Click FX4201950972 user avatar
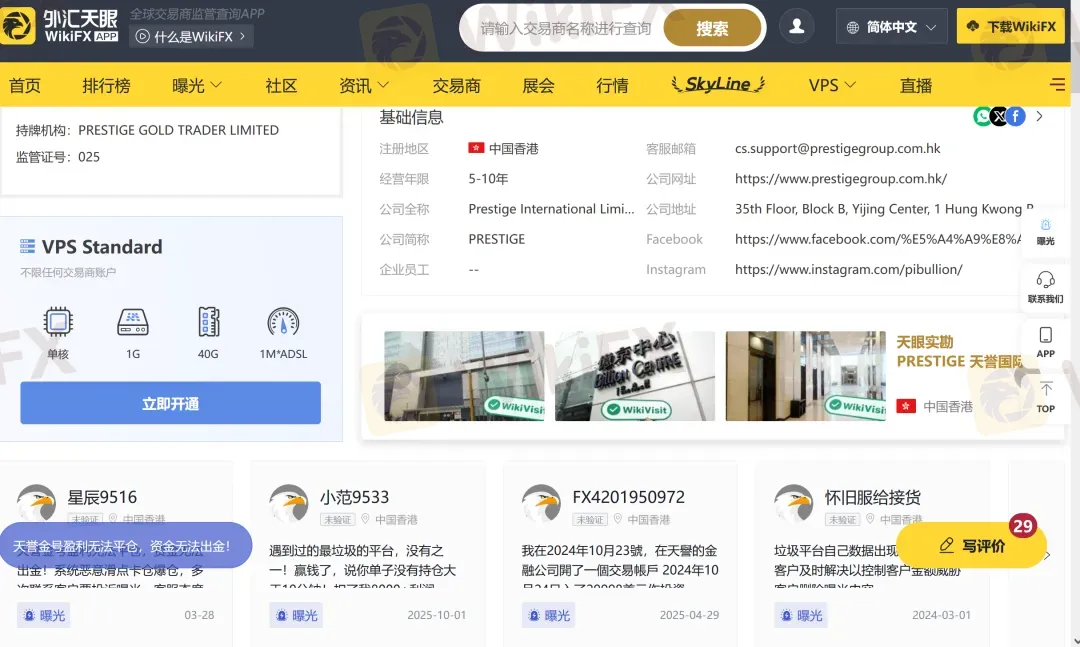 tap(541, 504)
